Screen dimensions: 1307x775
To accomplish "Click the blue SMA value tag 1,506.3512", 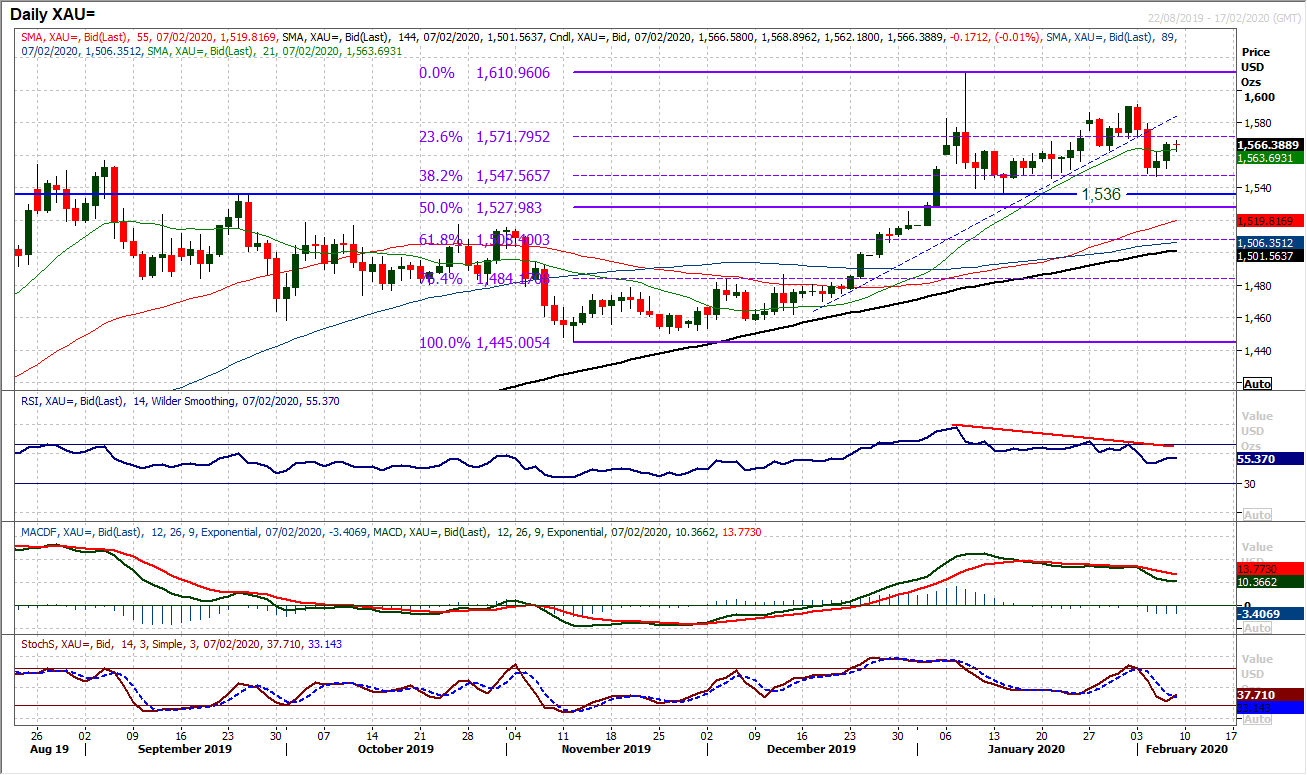I will pos(1268,242).
